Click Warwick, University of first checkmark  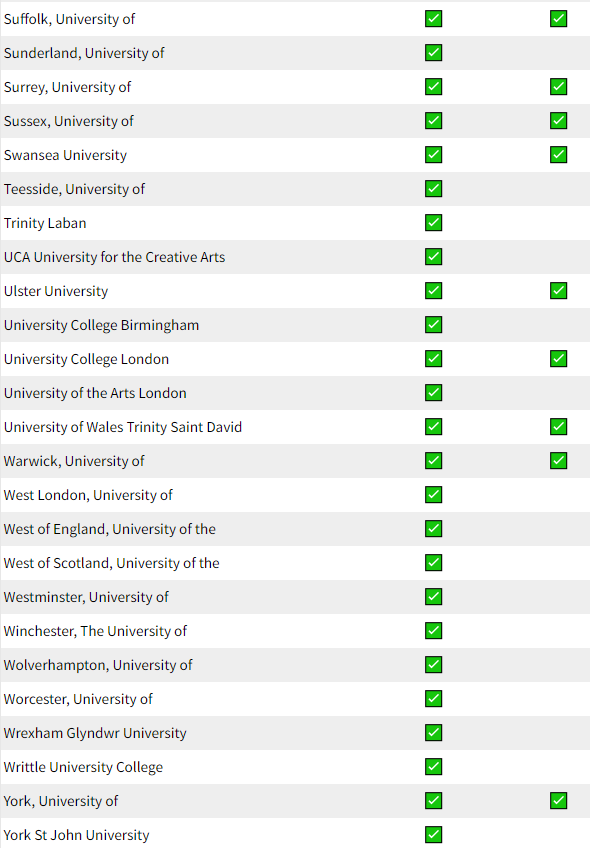click(x=433, y=460)
